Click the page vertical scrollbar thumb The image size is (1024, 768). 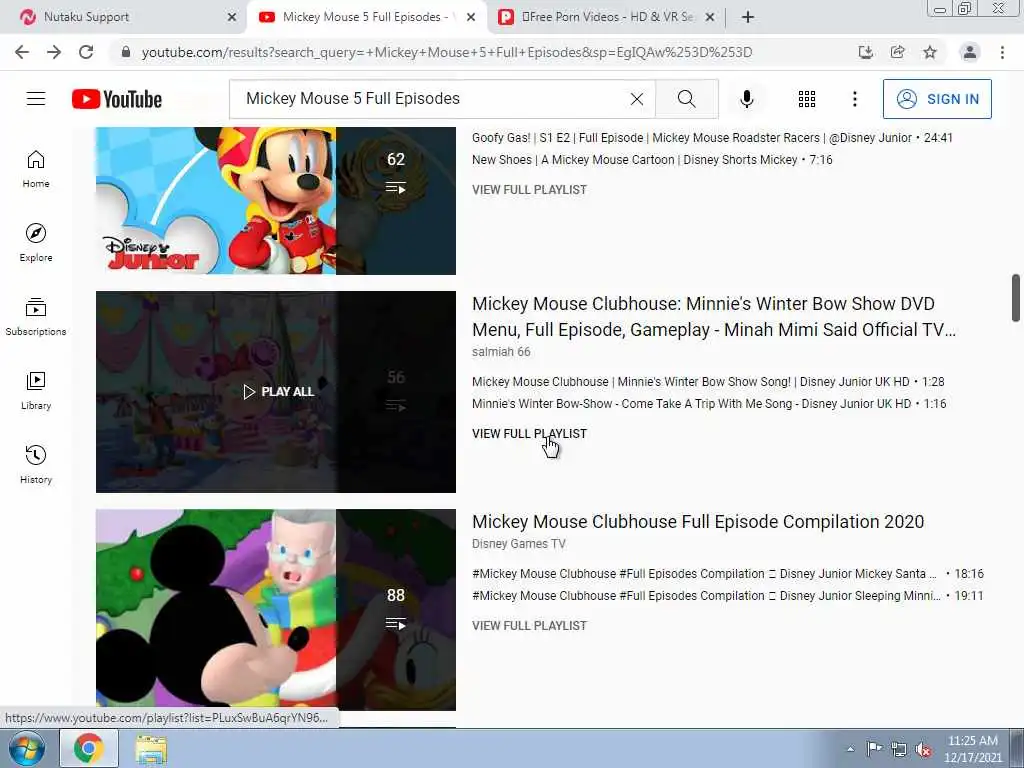(1016, 298)
